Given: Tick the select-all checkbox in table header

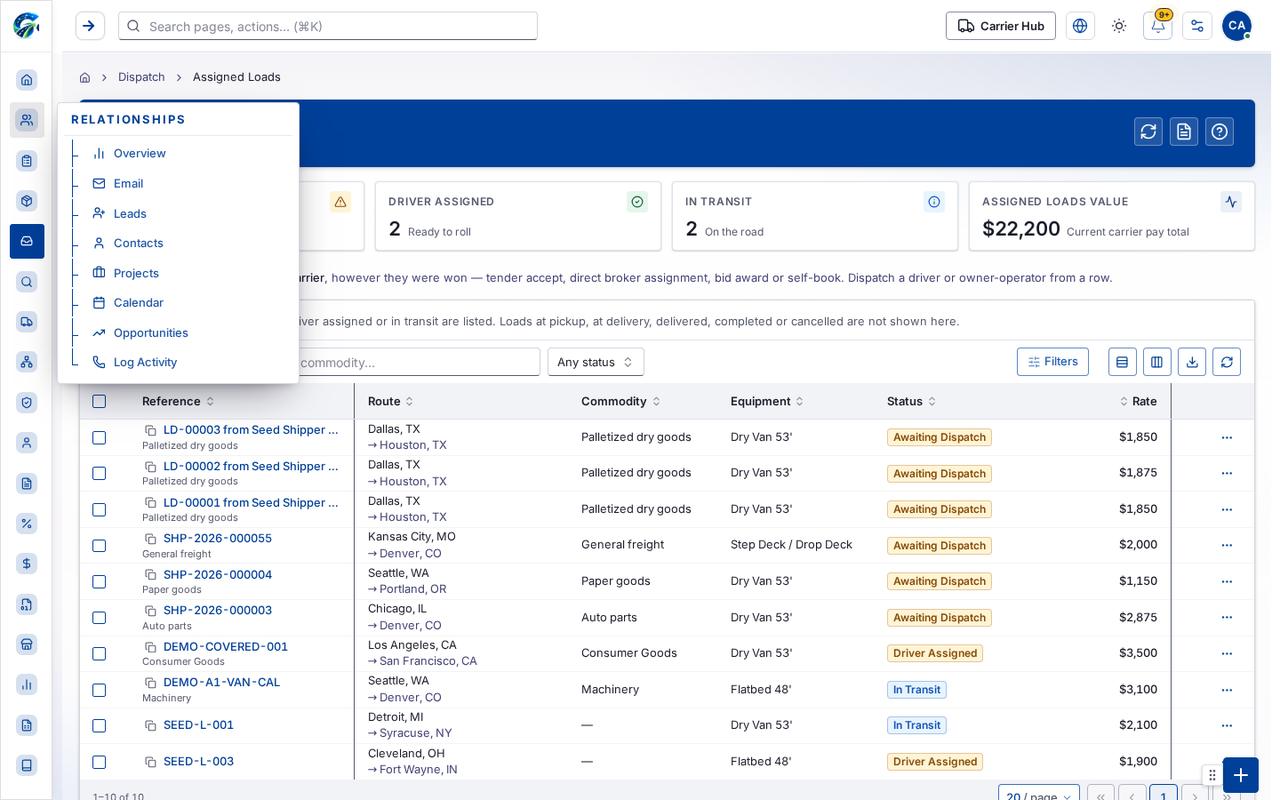Looking at the screenshot, I should 99,401.
